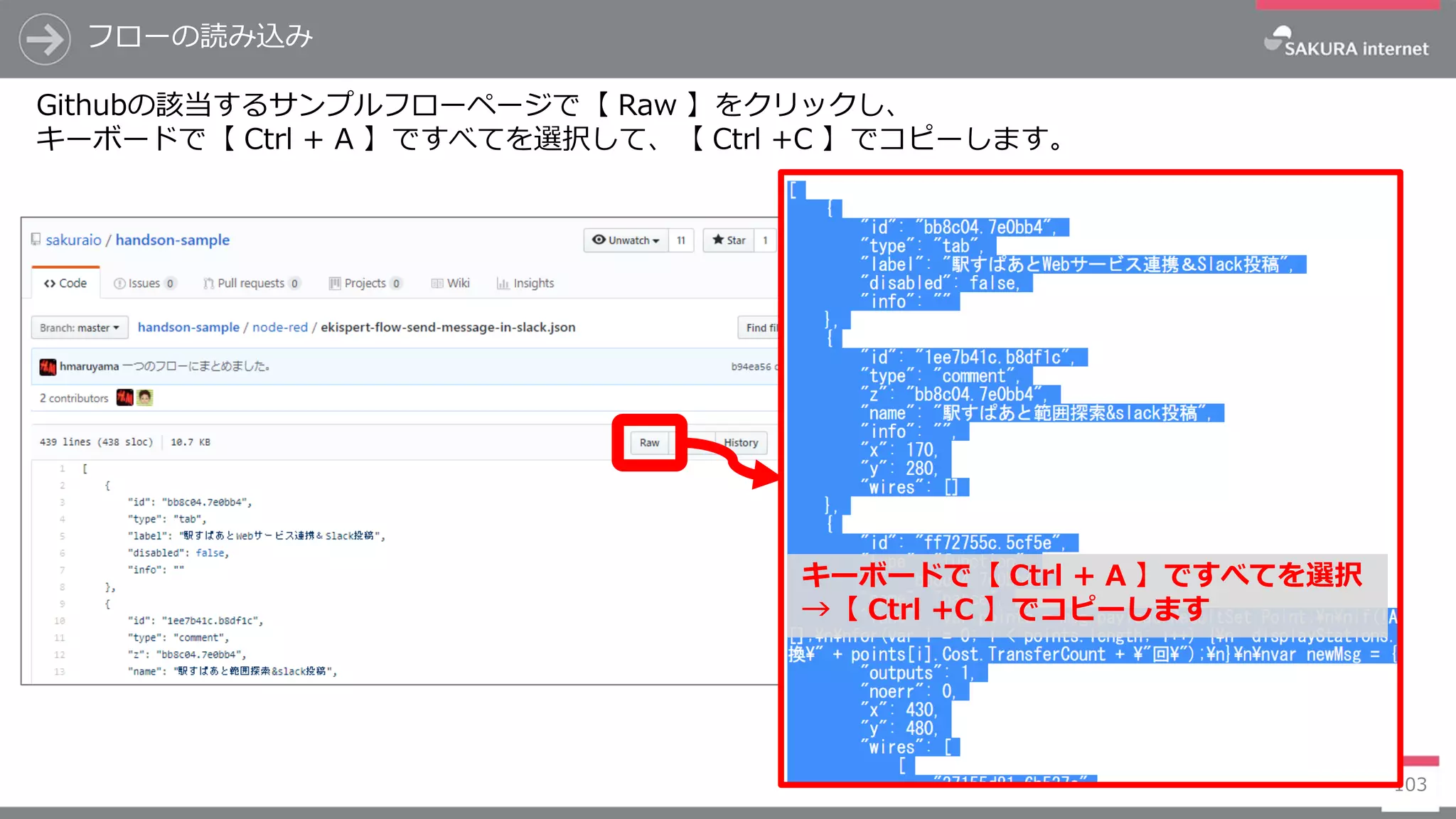
Task: Open the Wiki tab
Action: coord(451,283)
